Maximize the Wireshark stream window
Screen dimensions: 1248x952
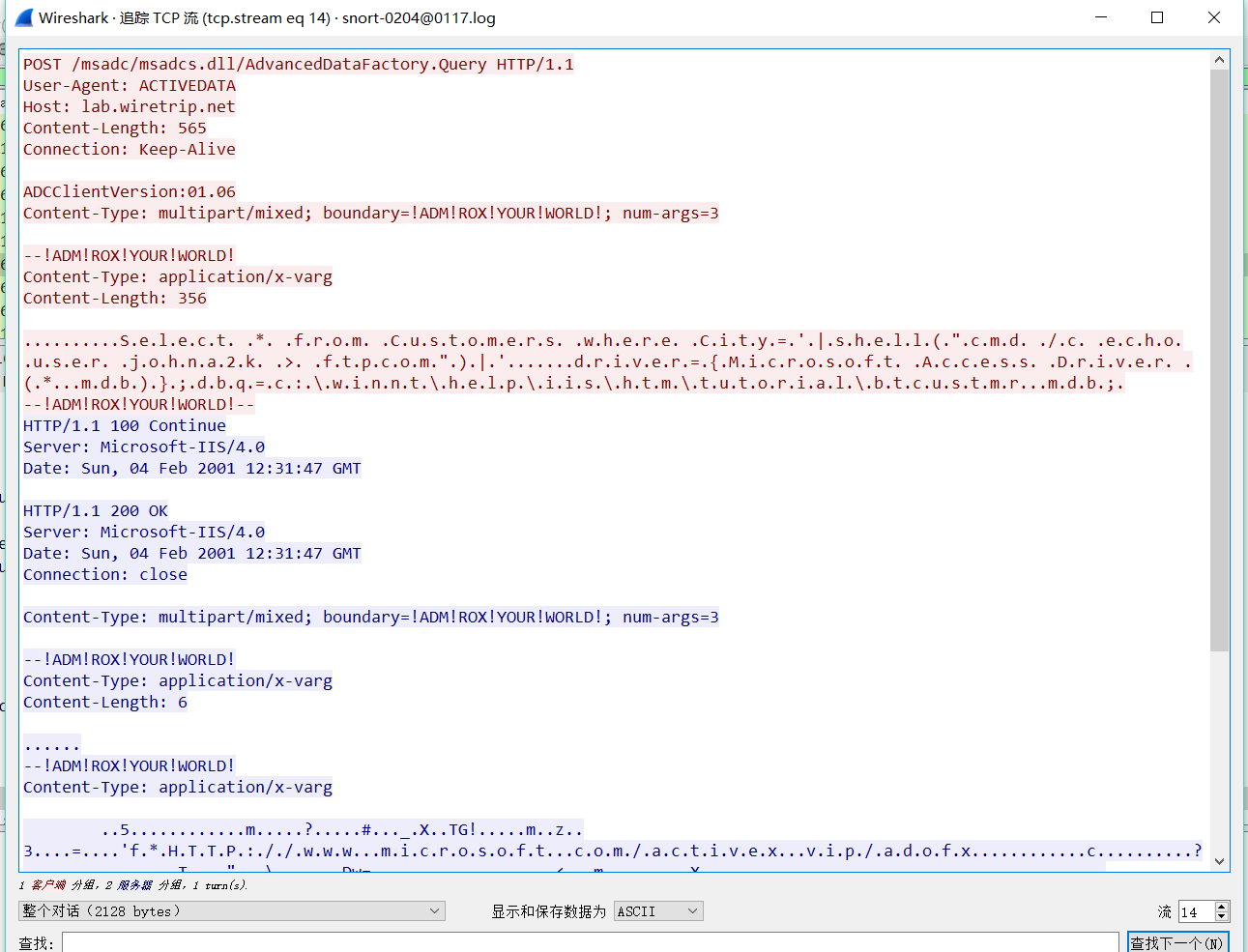[x=1157, y=17]
